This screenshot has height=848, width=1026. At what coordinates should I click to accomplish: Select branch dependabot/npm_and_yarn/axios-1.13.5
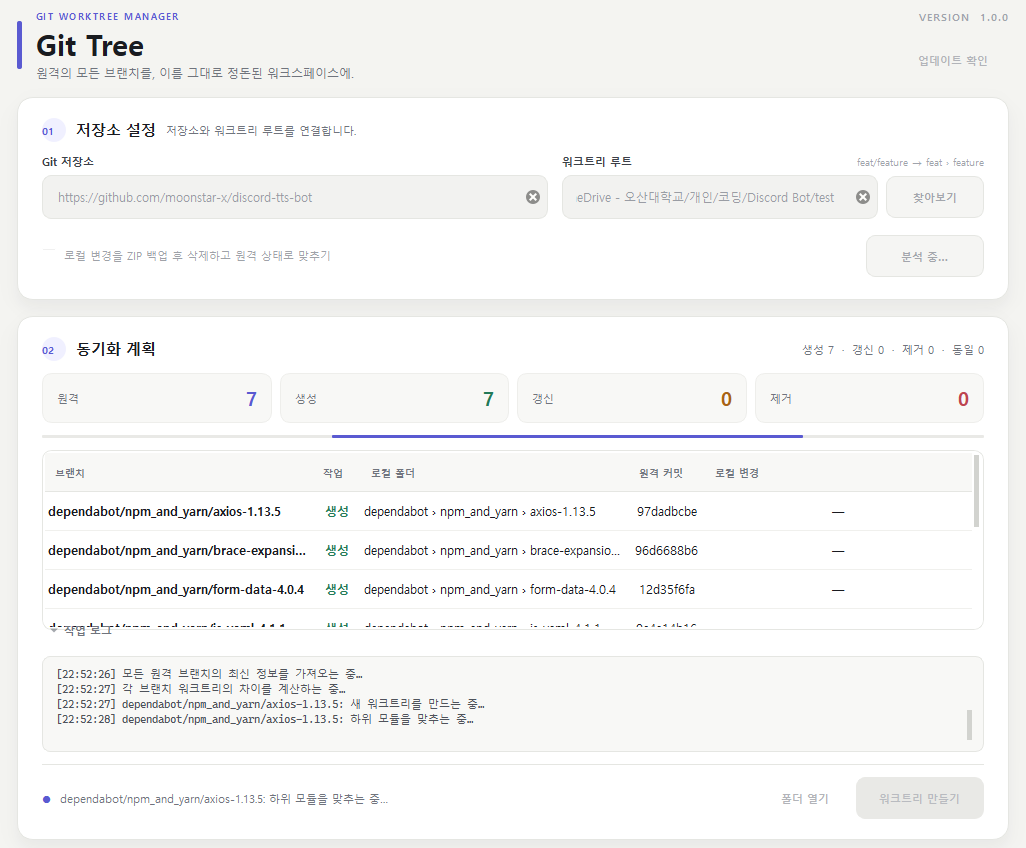tap(164, 512)
